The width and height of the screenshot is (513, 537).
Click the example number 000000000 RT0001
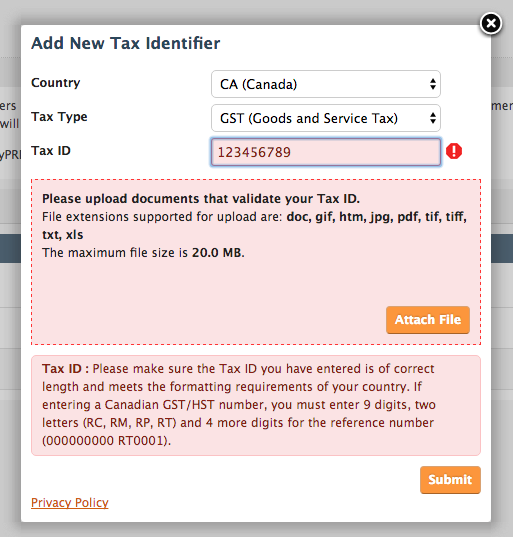click(106, 441)
